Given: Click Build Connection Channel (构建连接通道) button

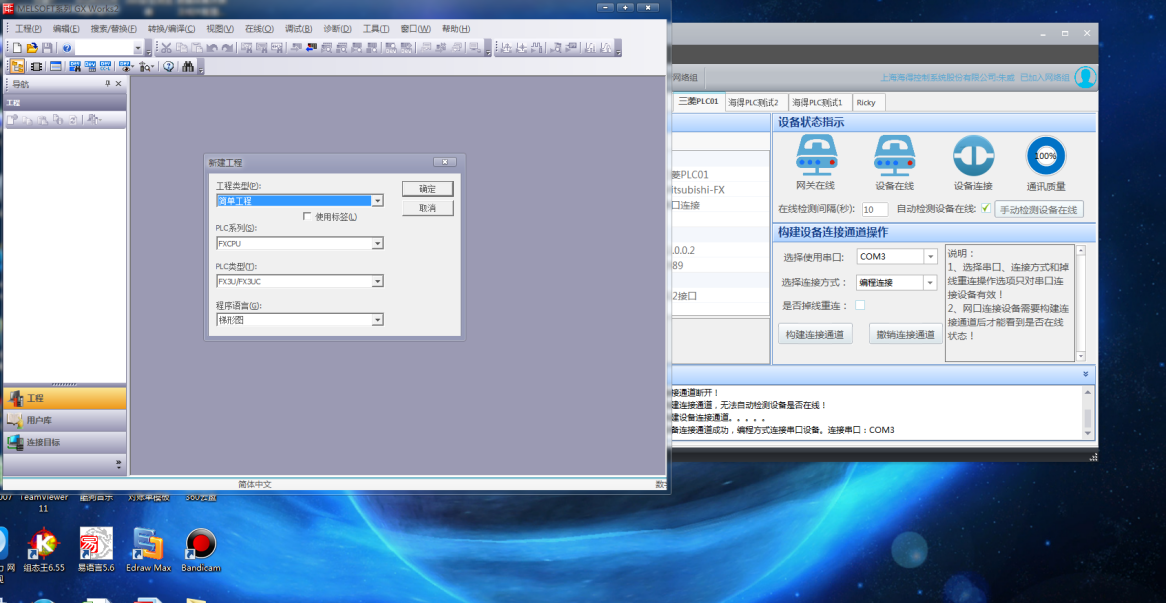Looking at the screenshot, I should tap(815, 335).
